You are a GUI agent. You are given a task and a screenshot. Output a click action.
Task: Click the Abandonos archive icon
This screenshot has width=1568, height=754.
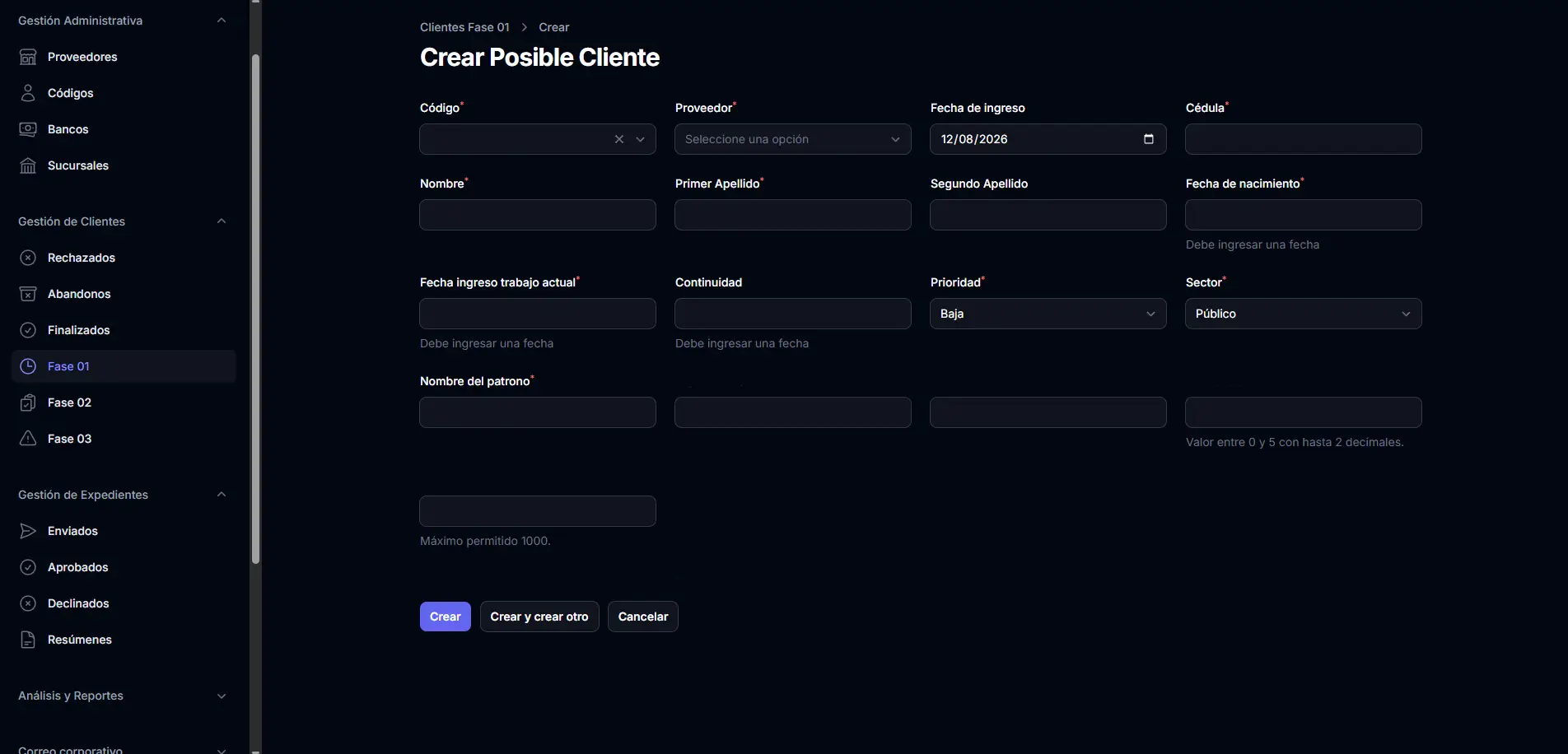[x=28, y=294]
